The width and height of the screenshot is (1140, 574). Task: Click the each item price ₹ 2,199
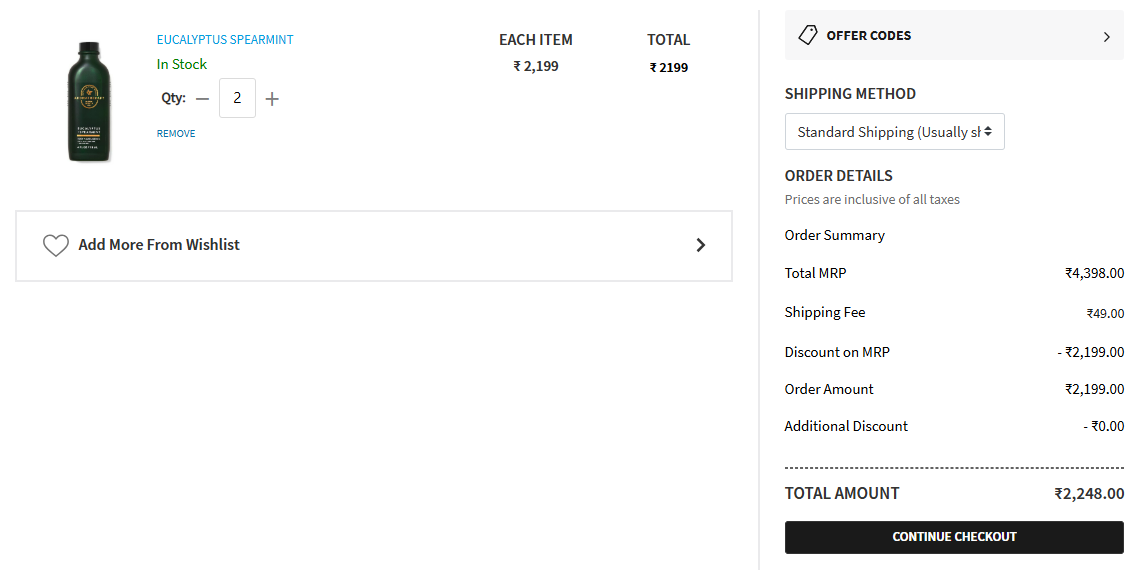[536, 66]
